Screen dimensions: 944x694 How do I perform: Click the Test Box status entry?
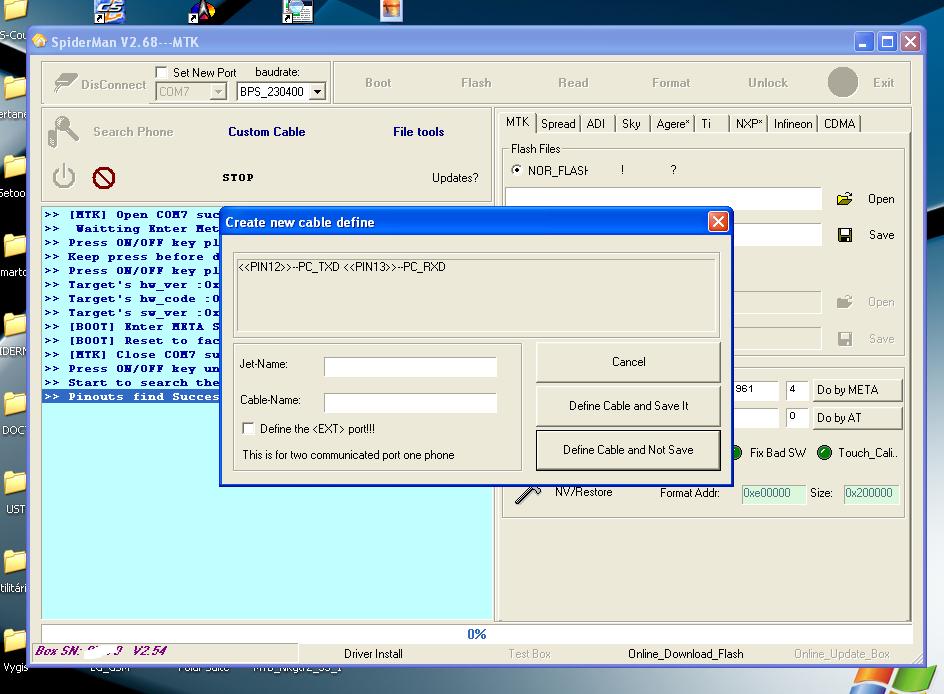click(529, 654)
